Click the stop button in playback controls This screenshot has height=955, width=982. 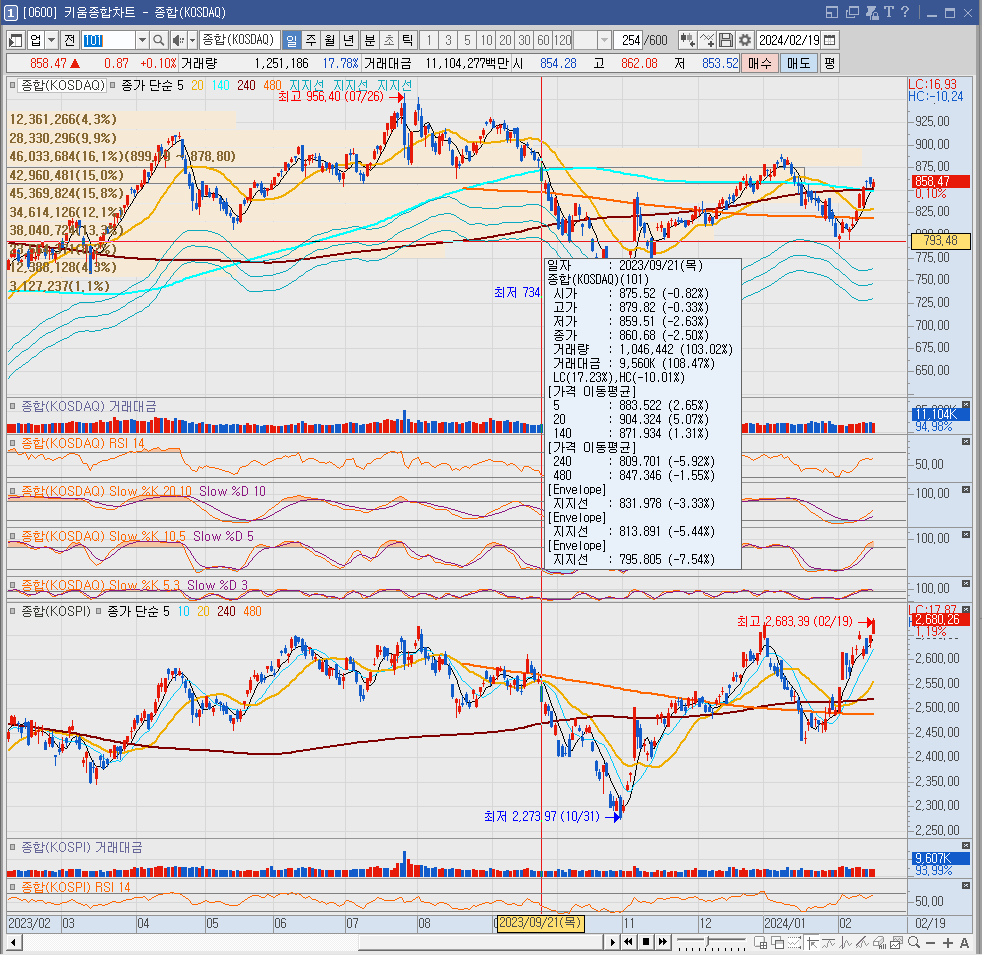pos(646,942)
